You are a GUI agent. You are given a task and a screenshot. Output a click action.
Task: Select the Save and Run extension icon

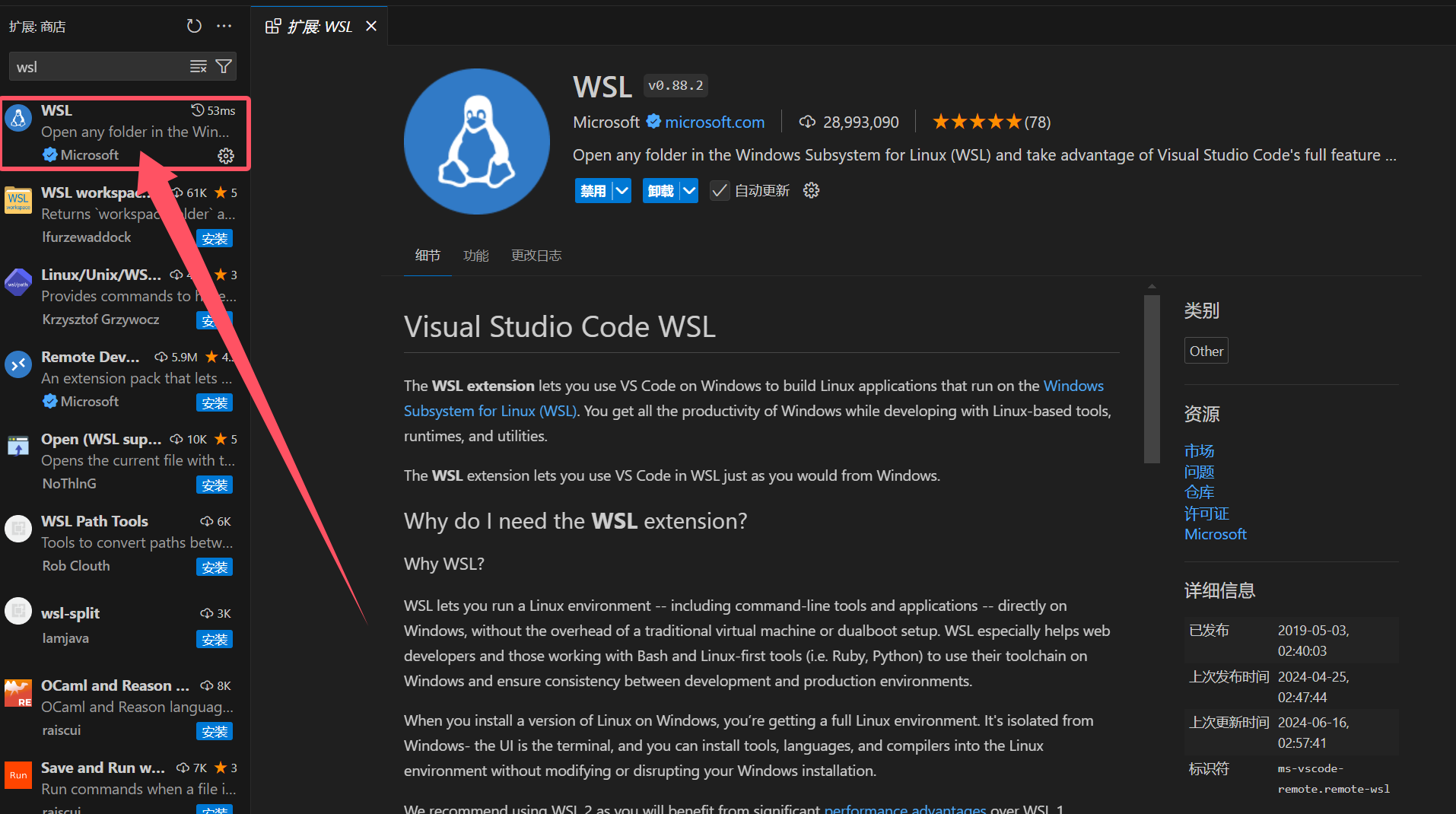click(x=18, y=775)
